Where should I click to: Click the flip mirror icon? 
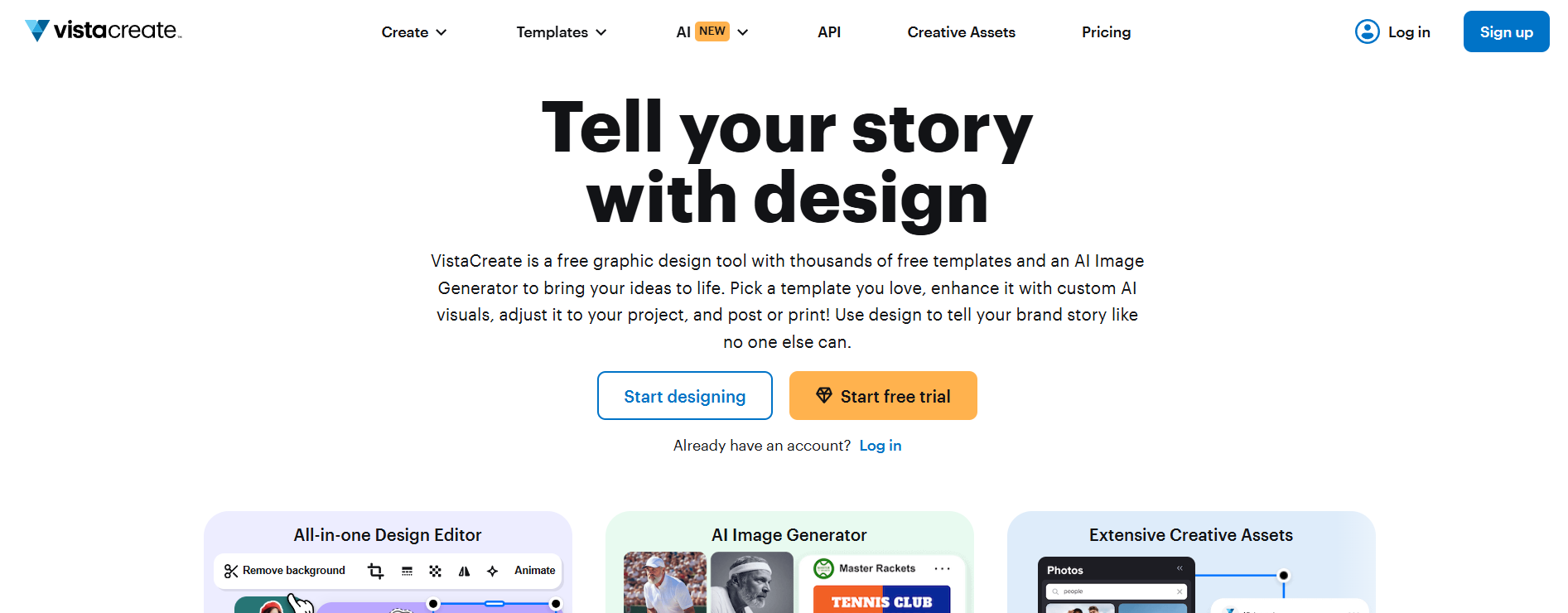(x=464, y=571)
